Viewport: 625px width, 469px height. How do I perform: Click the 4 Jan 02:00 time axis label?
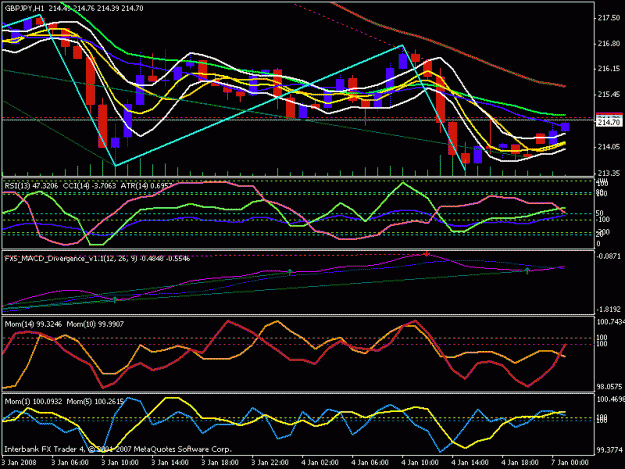[320, 463]
